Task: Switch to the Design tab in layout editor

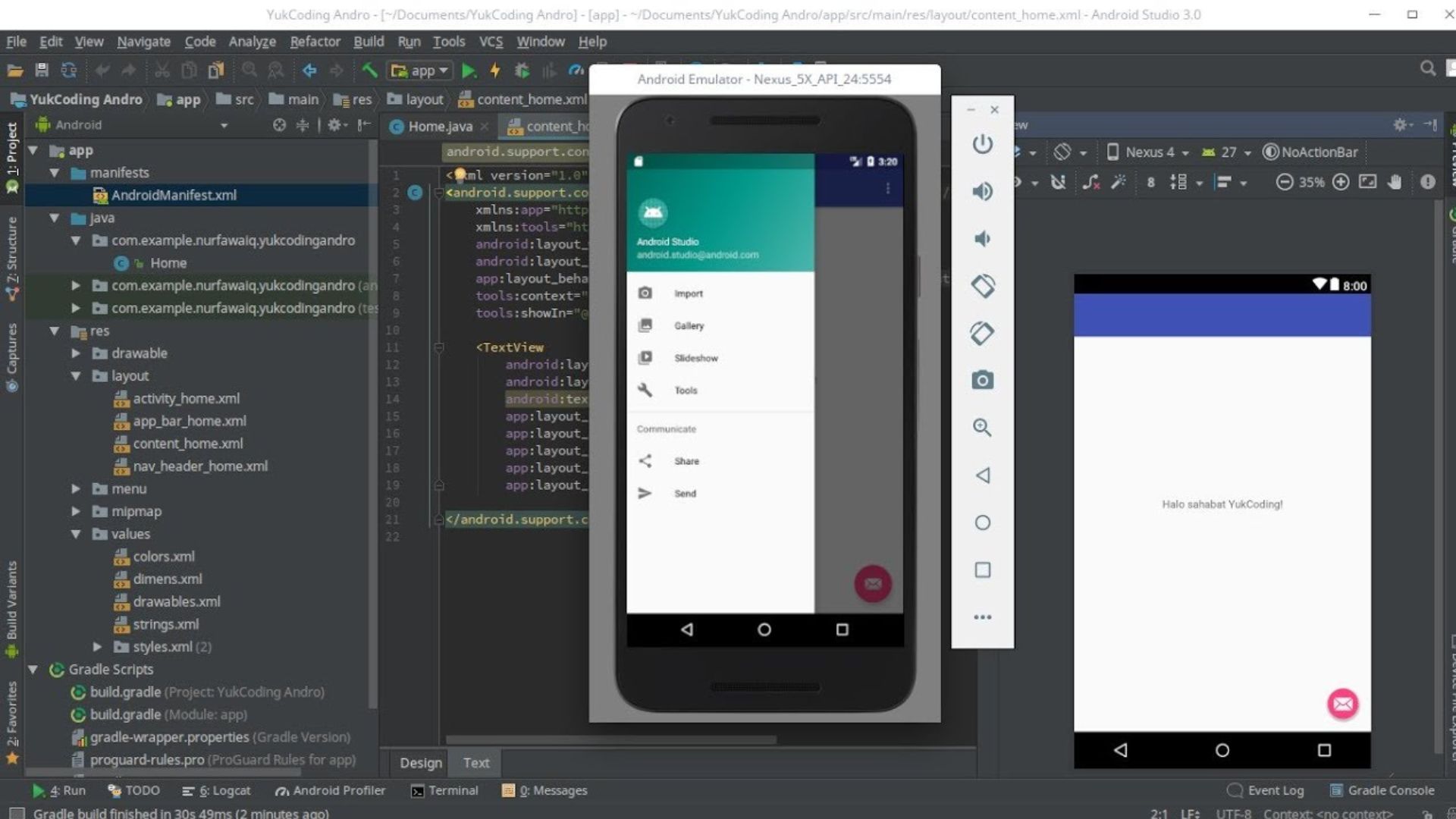Action: (x=419, y=762)
